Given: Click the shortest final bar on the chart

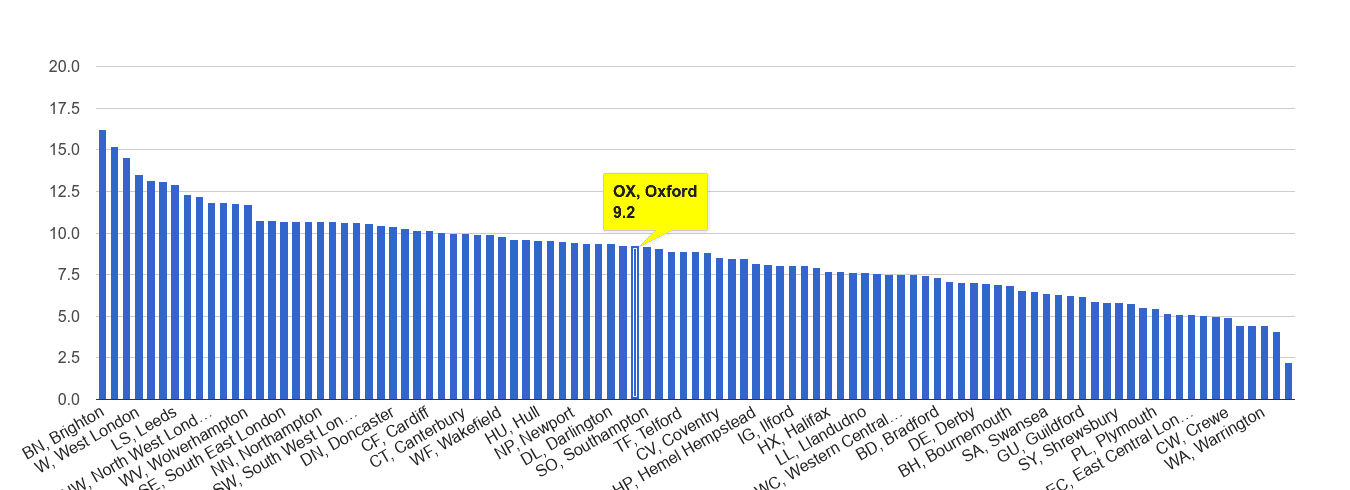Looking at the screenshot, I should (x=1289, y=381).
